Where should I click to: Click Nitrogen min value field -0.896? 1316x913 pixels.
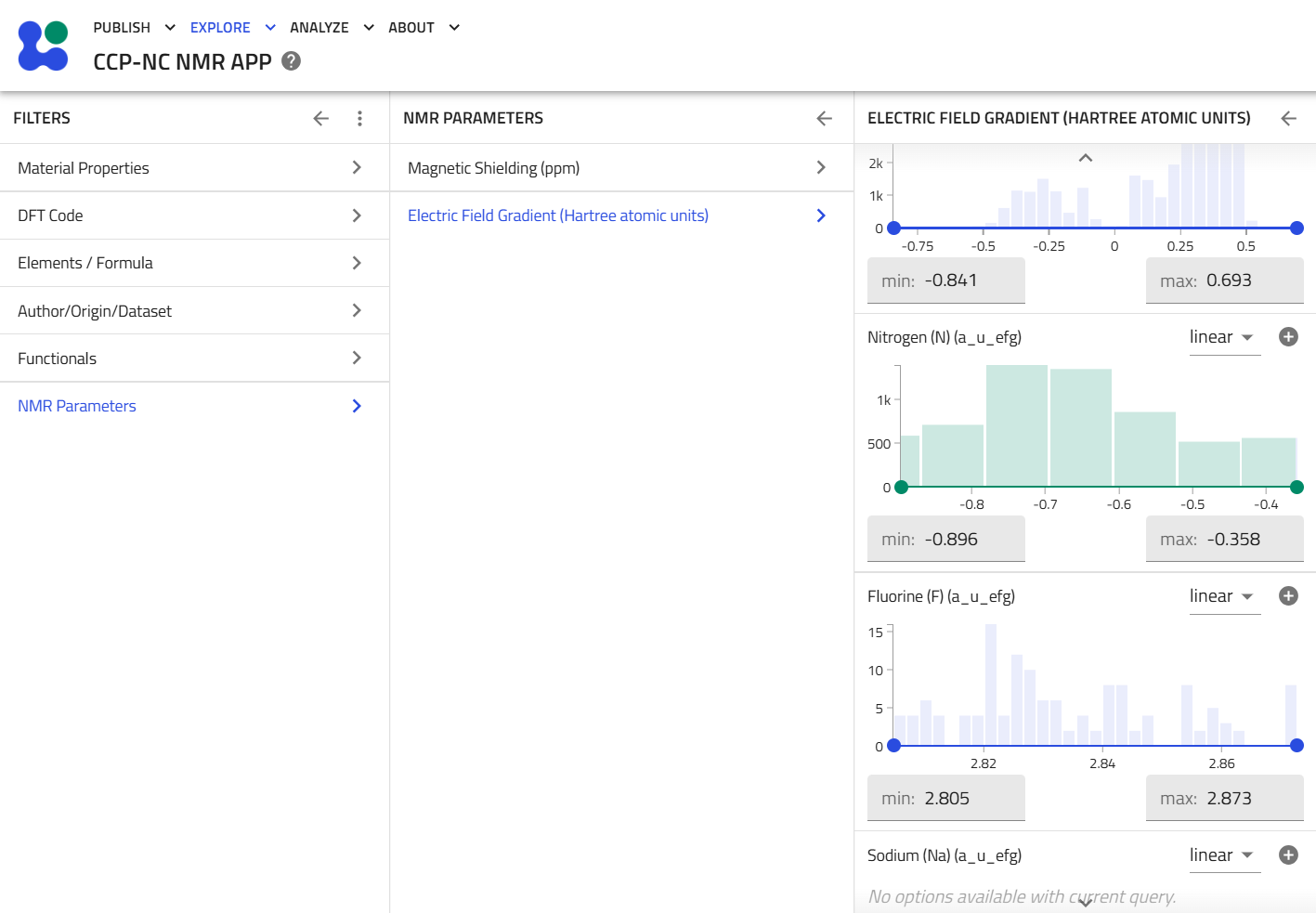point(946,540)
